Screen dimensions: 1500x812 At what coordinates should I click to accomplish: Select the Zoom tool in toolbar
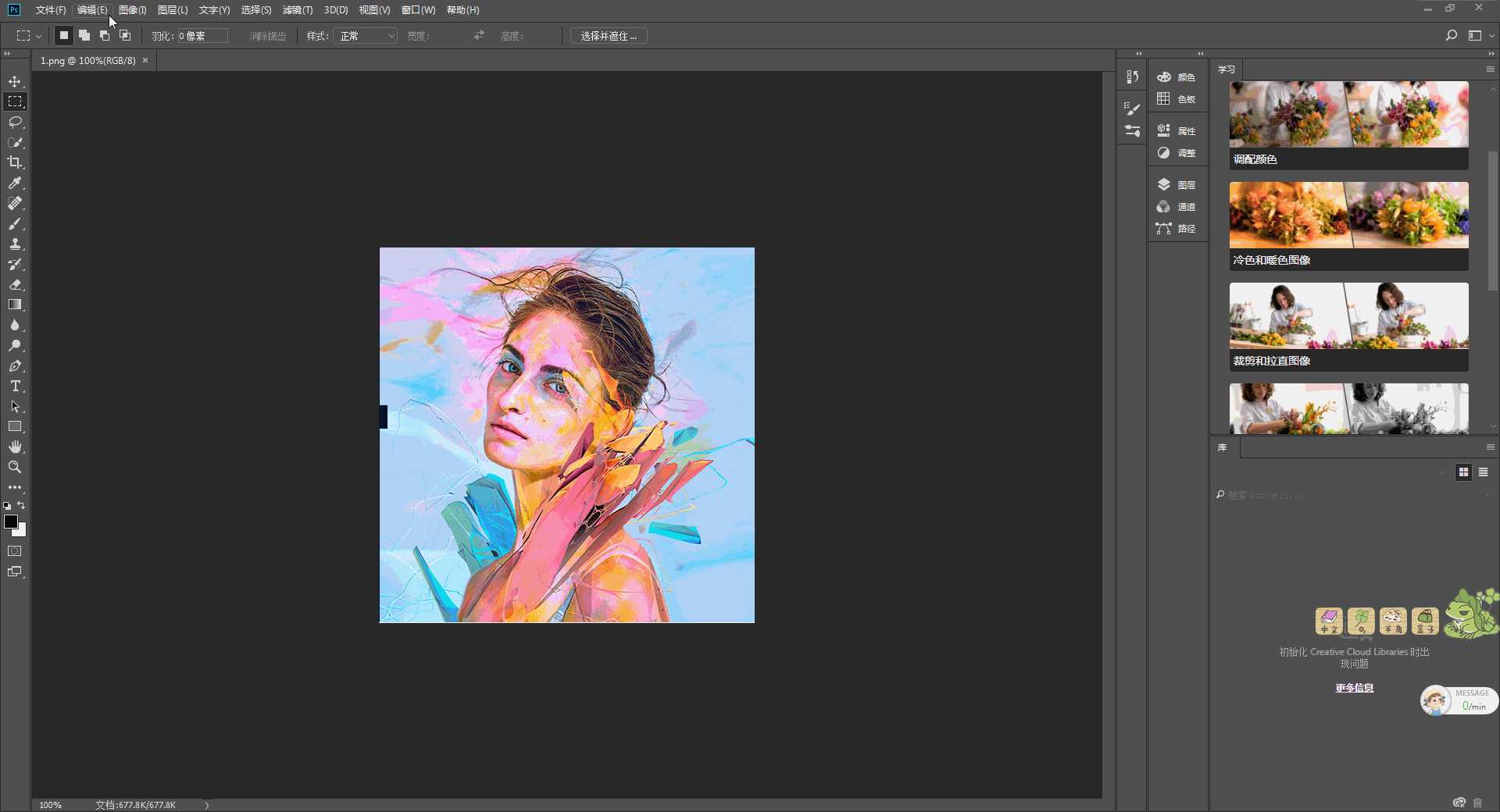click(15, 467)
